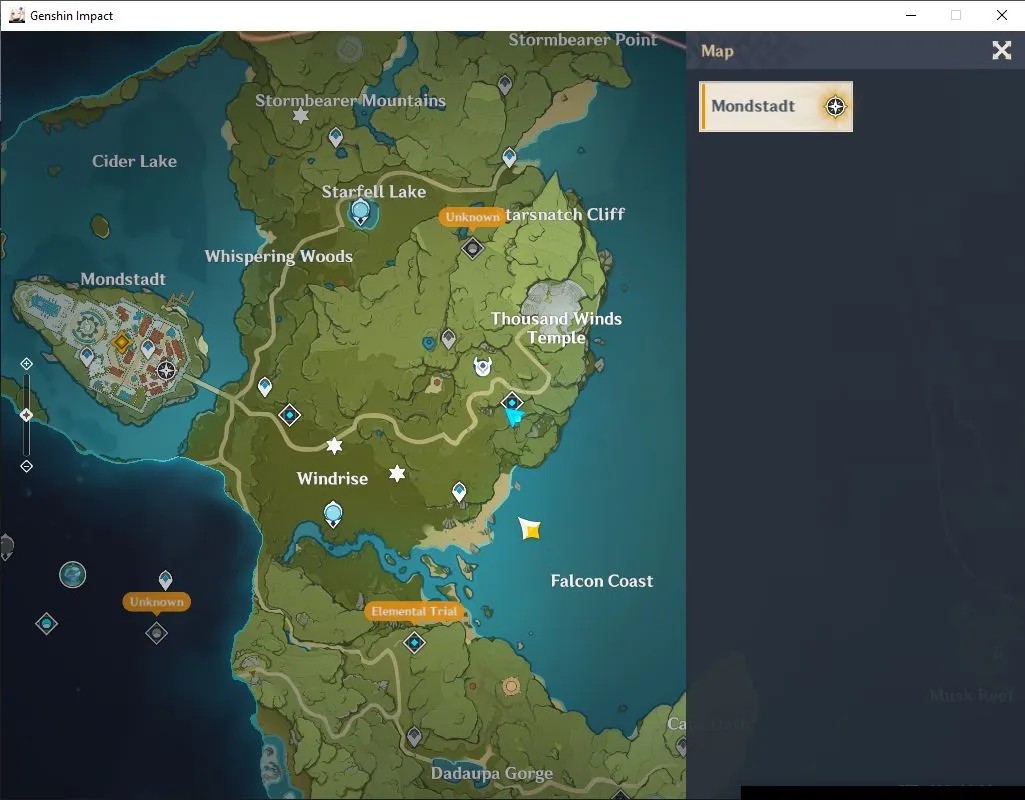Image resolution: width=1025 pixels, height=800 pixels.
Task: Select the waypoint southeast of Windrise near beach
Action: tap(459, 492)
